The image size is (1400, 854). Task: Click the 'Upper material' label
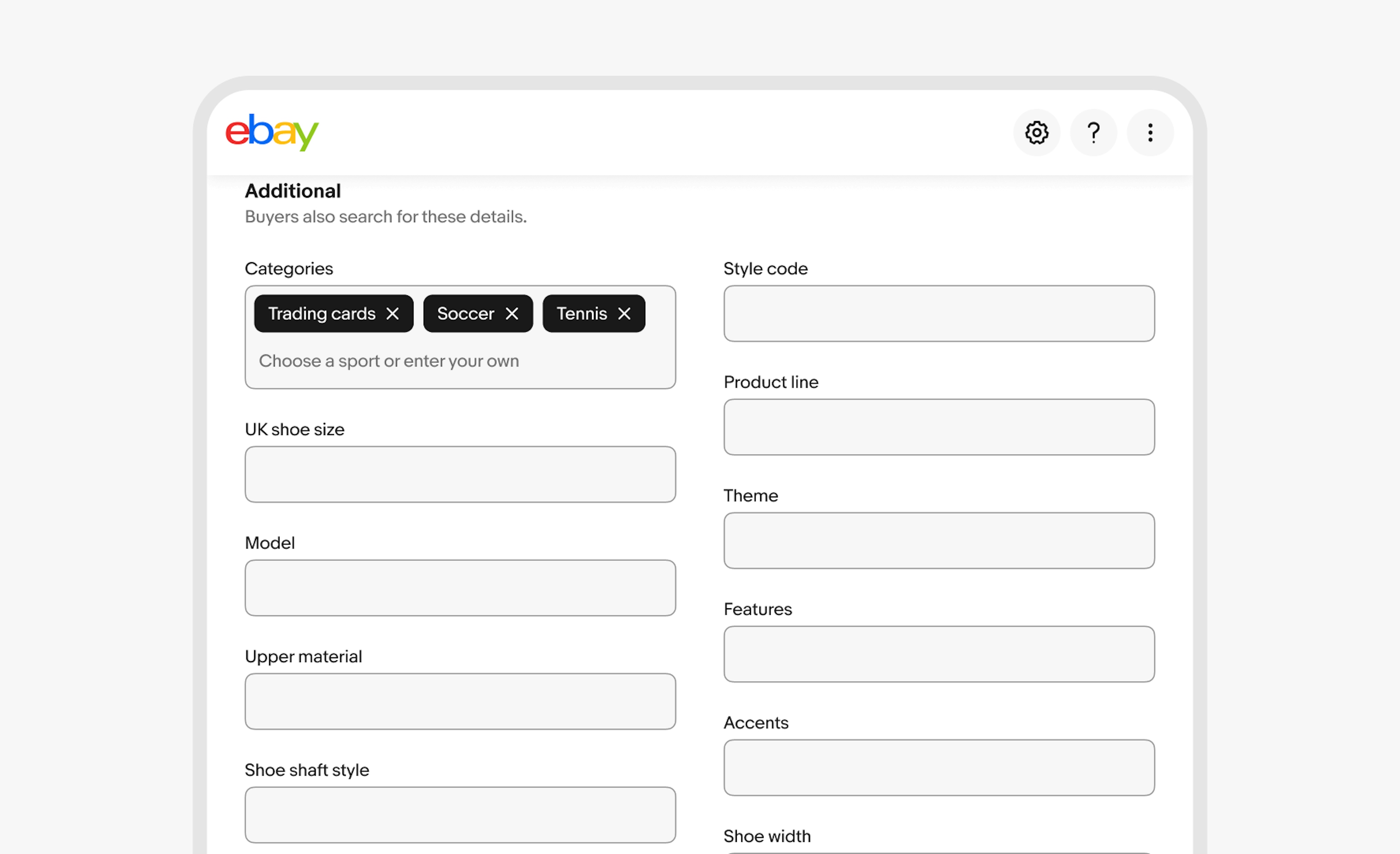[303, 657]
